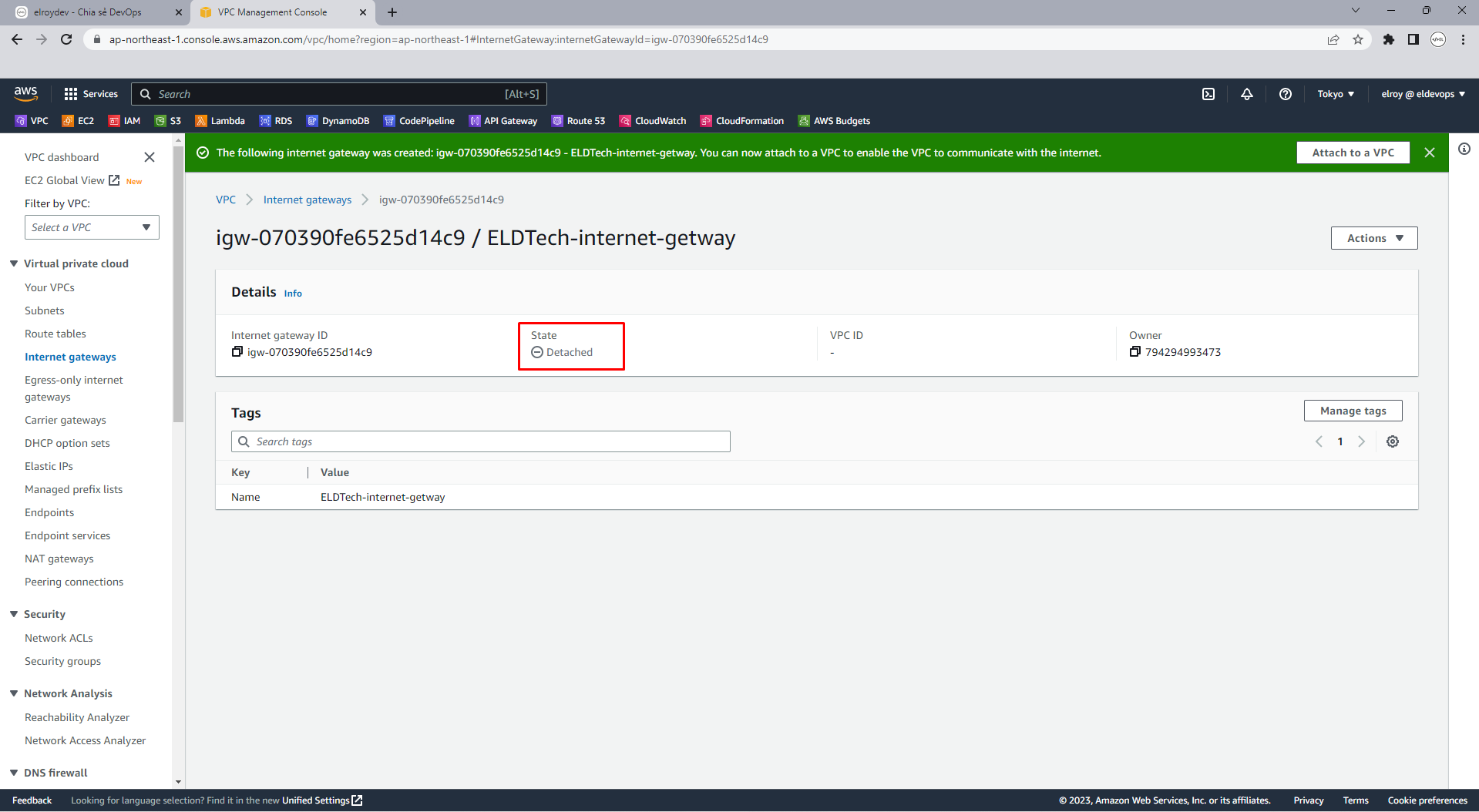Go to previous tags page
Screen dimensions: 1479x812
click(x=1319, y=441)
